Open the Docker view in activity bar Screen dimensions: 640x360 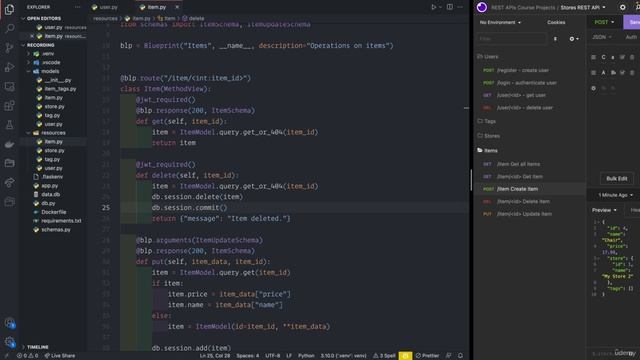[x=9, y=144]
